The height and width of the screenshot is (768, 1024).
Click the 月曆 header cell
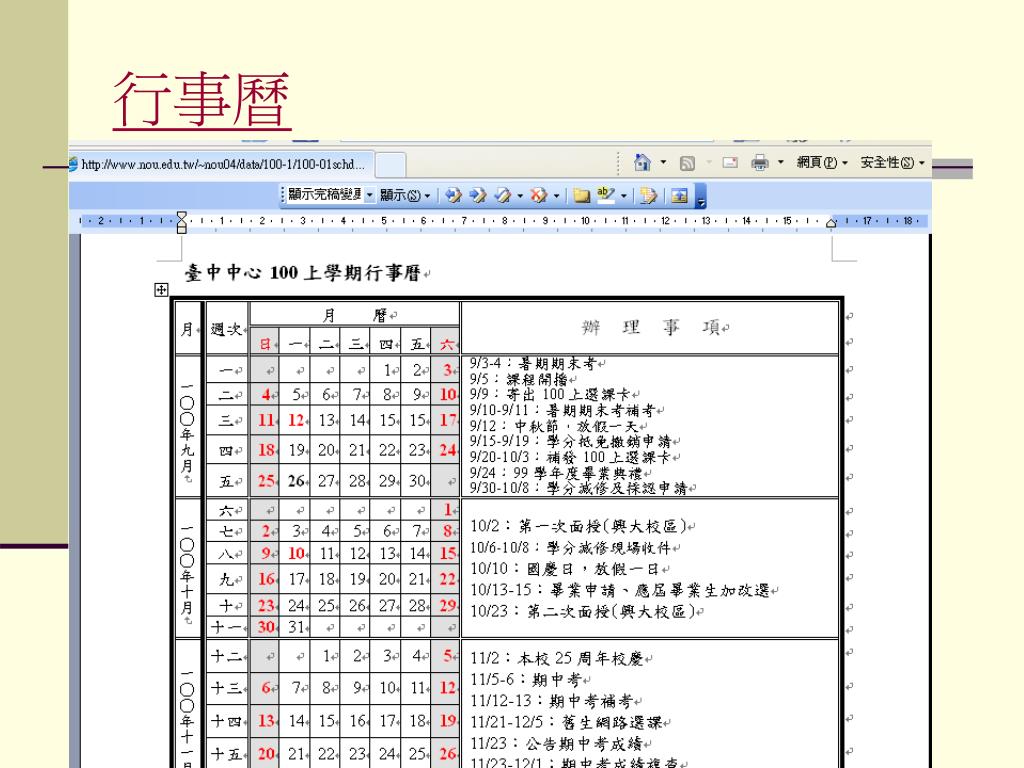(x=355, y=315)
